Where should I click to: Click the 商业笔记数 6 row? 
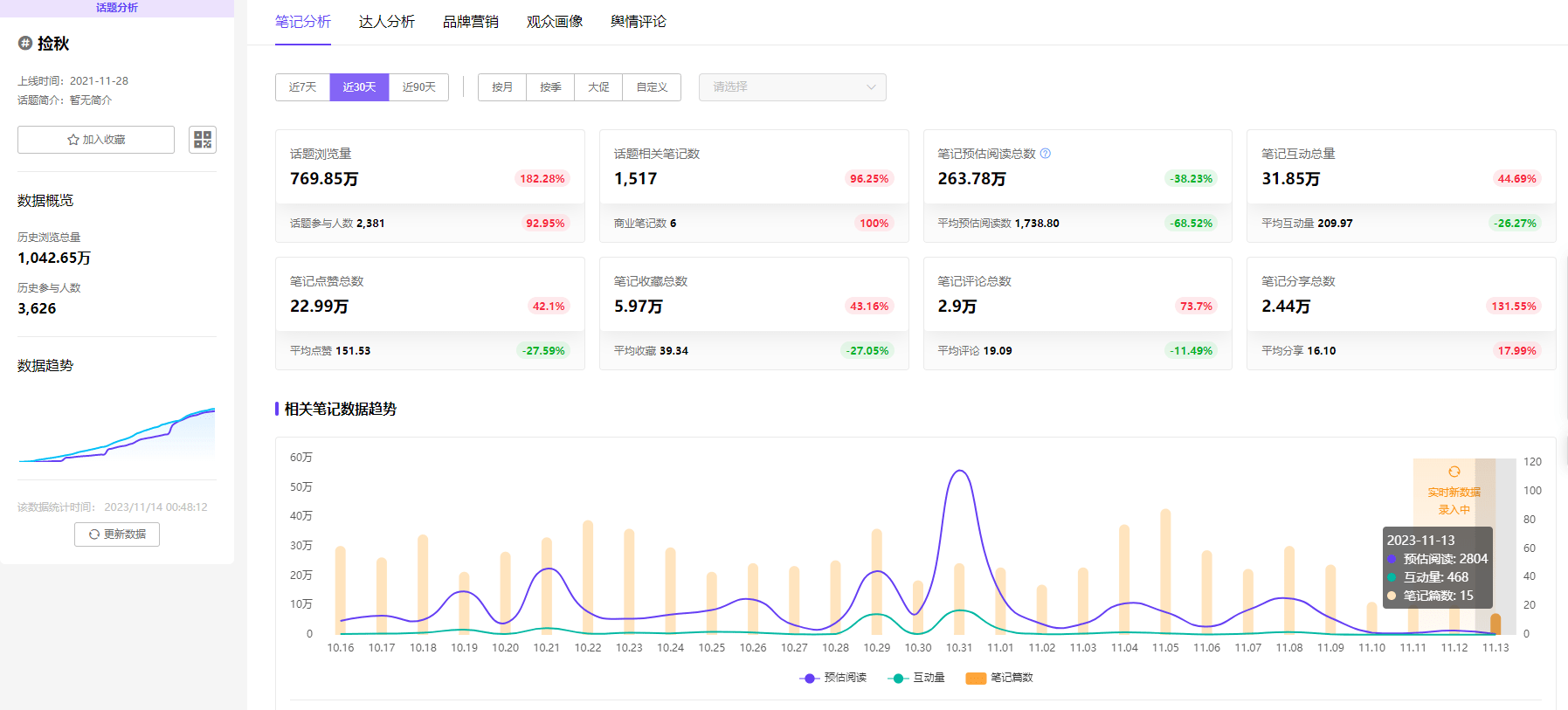coord(645,224)
